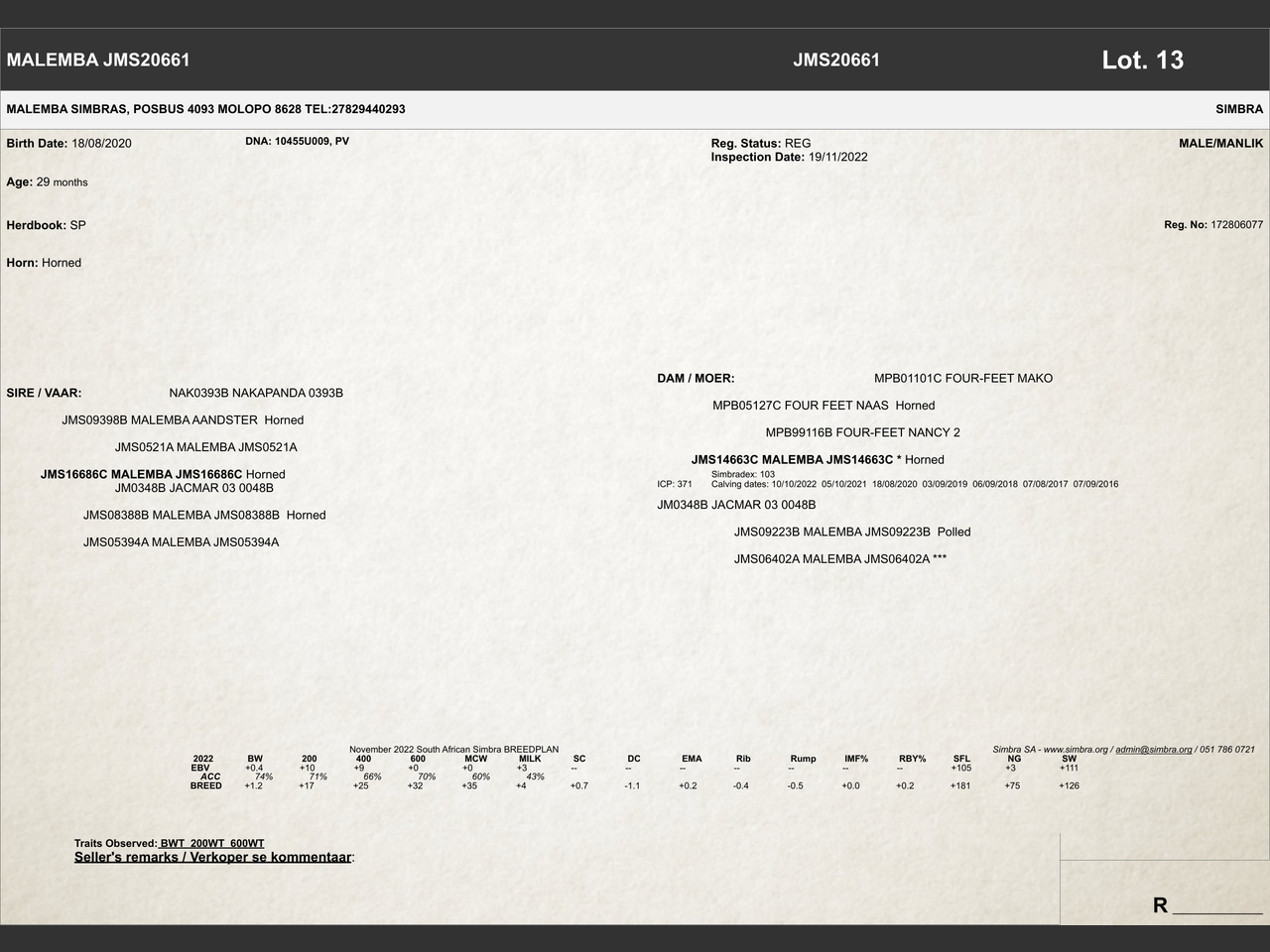Select calving date 10/10/2022
Screen dimensions: 1270x952
794,484
